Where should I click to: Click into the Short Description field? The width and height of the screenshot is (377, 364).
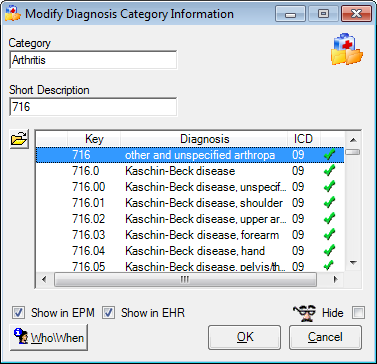click(x=93, y=107)
